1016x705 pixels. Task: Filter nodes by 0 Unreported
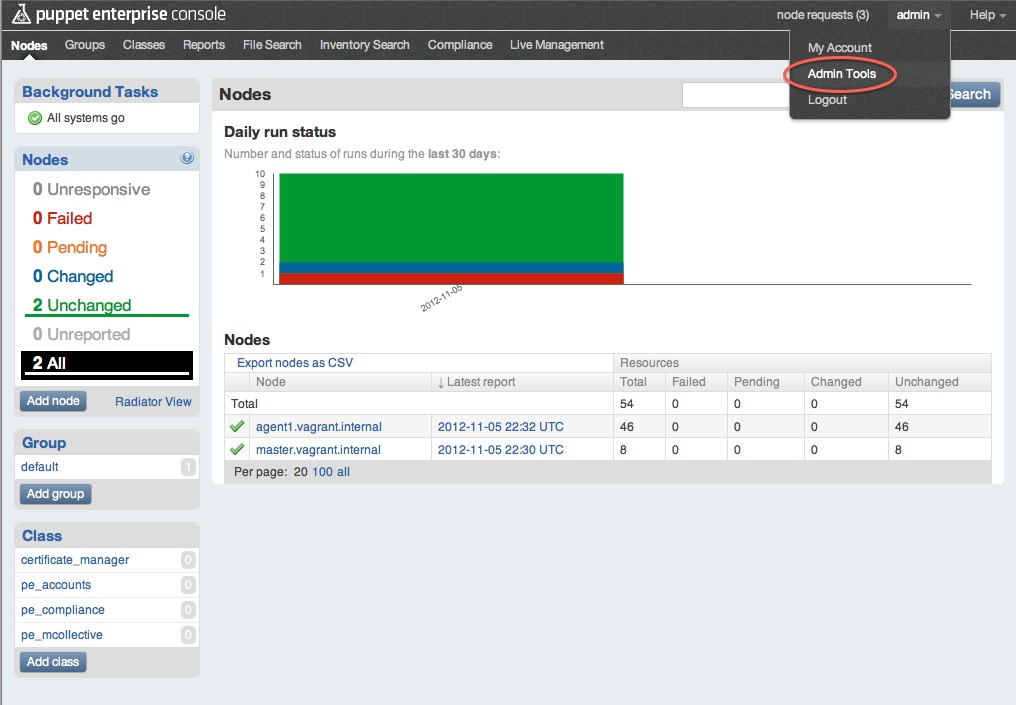(x=81, y=334)
